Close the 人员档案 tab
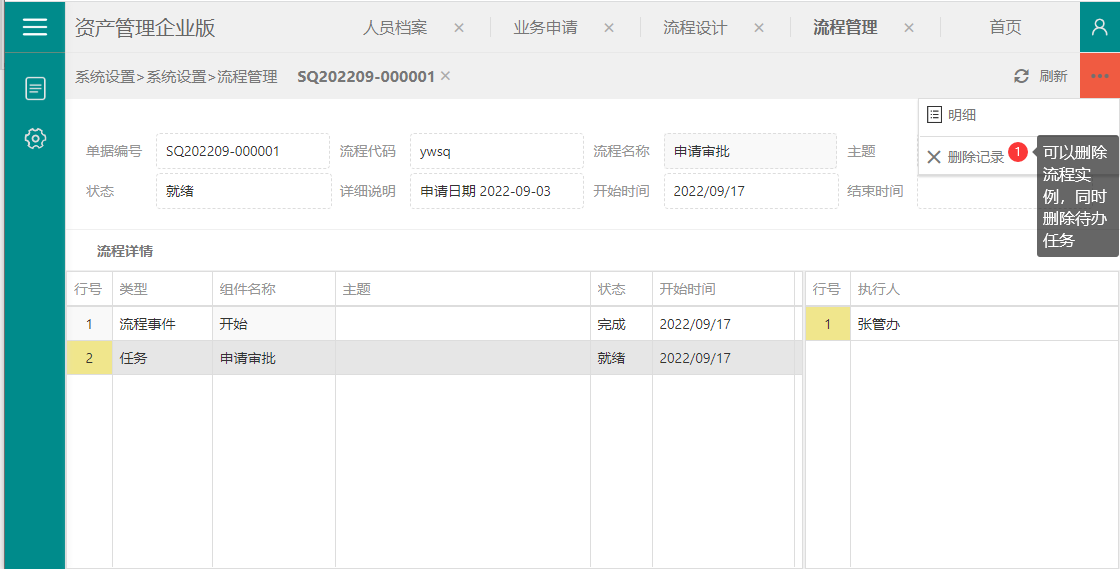This screenshot has height=569, width=1120. pos(459,28)
